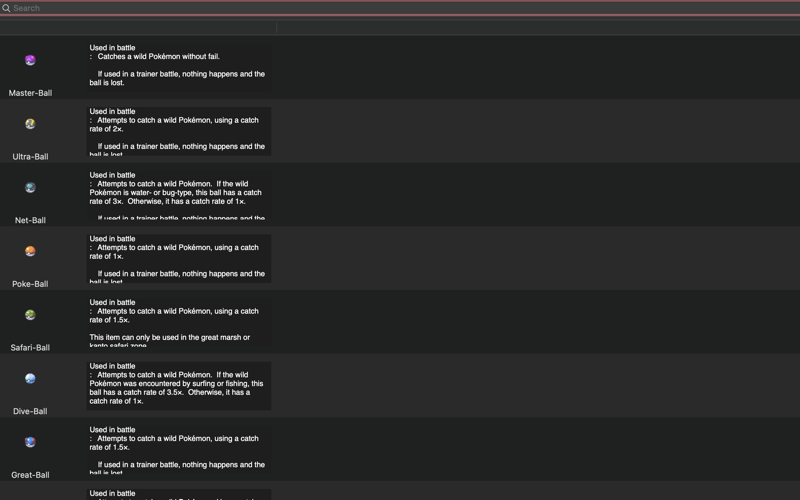Click the Great-Ball name label
Image resolution: width=800 pixels, height=500 pixels.
coord(30,475)
